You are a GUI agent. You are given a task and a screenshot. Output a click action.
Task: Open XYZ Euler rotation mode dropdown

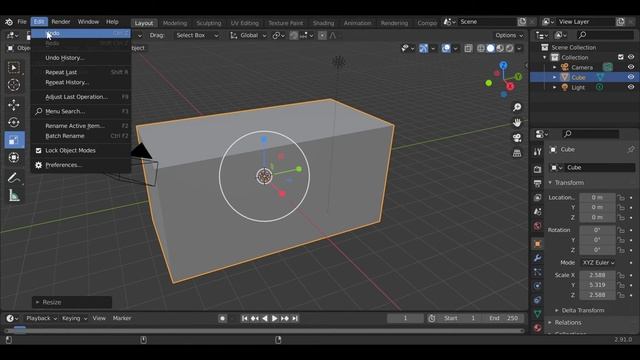[x=598, y=262]
